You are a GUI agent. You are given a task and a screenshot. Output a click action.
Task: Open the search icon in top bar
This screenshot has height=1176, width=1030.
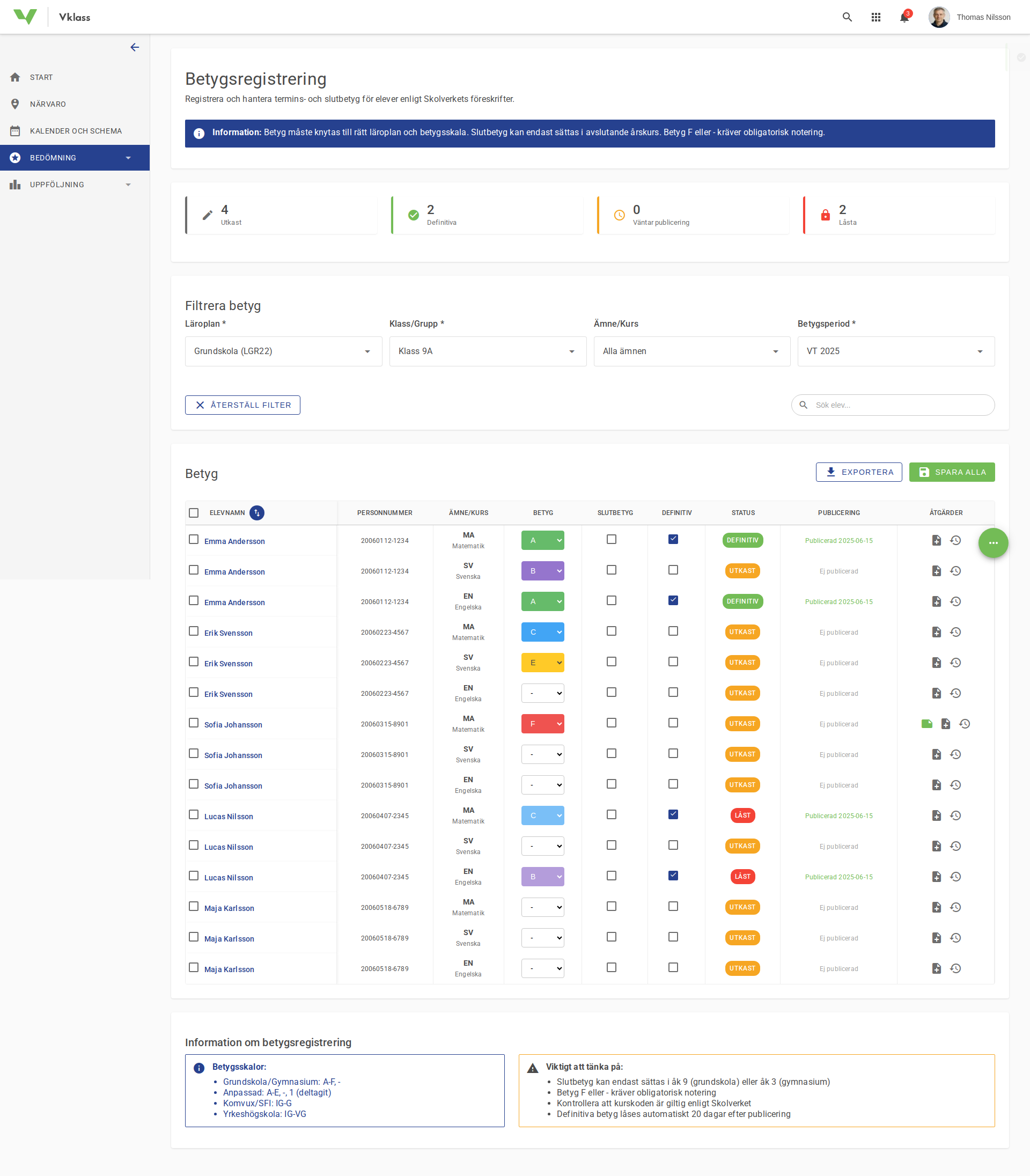click(847, 17)
